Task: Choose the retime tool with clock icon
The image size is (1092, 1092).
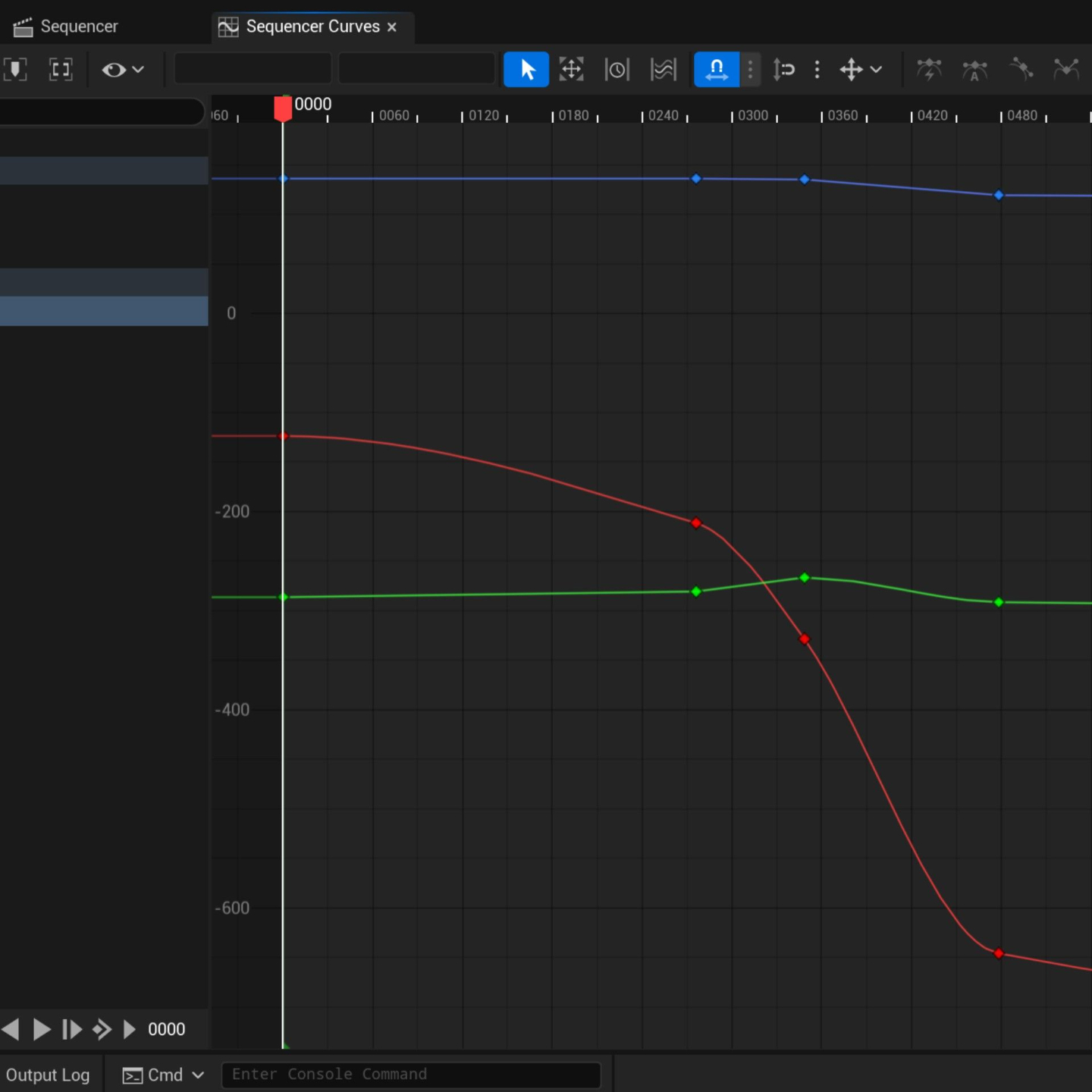Action: click(617, 70)
